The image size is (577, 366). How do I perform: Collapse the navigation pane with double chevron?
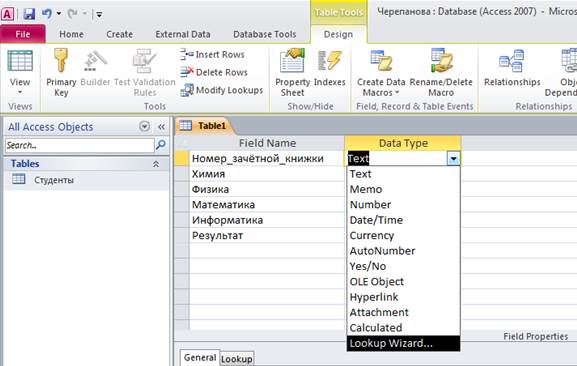161,127
